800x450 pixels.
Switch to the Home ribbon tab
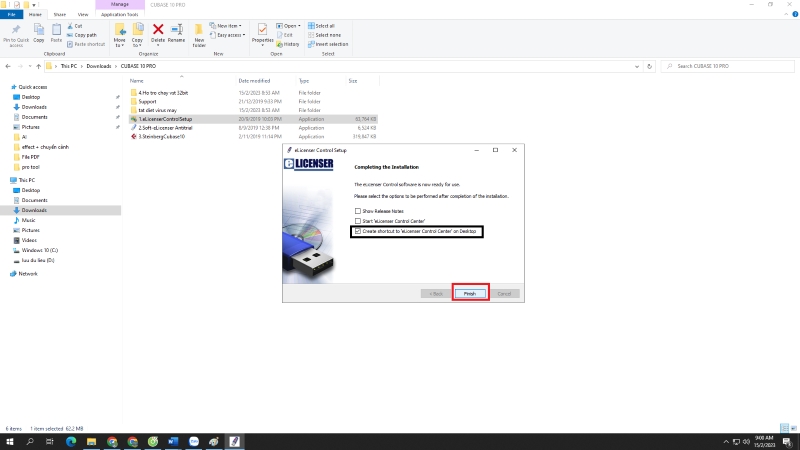click(x=35, y=14)
